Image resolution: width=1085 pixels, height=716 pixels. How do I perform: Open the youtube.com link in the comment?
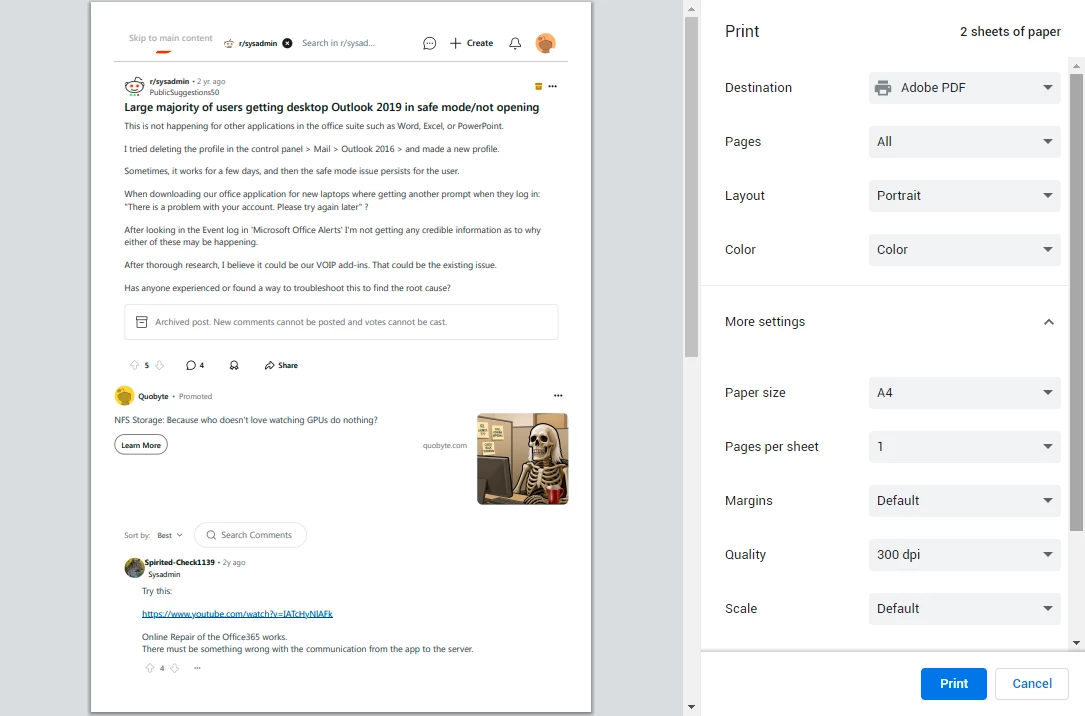pyautogui.click(x=237, y=614)
